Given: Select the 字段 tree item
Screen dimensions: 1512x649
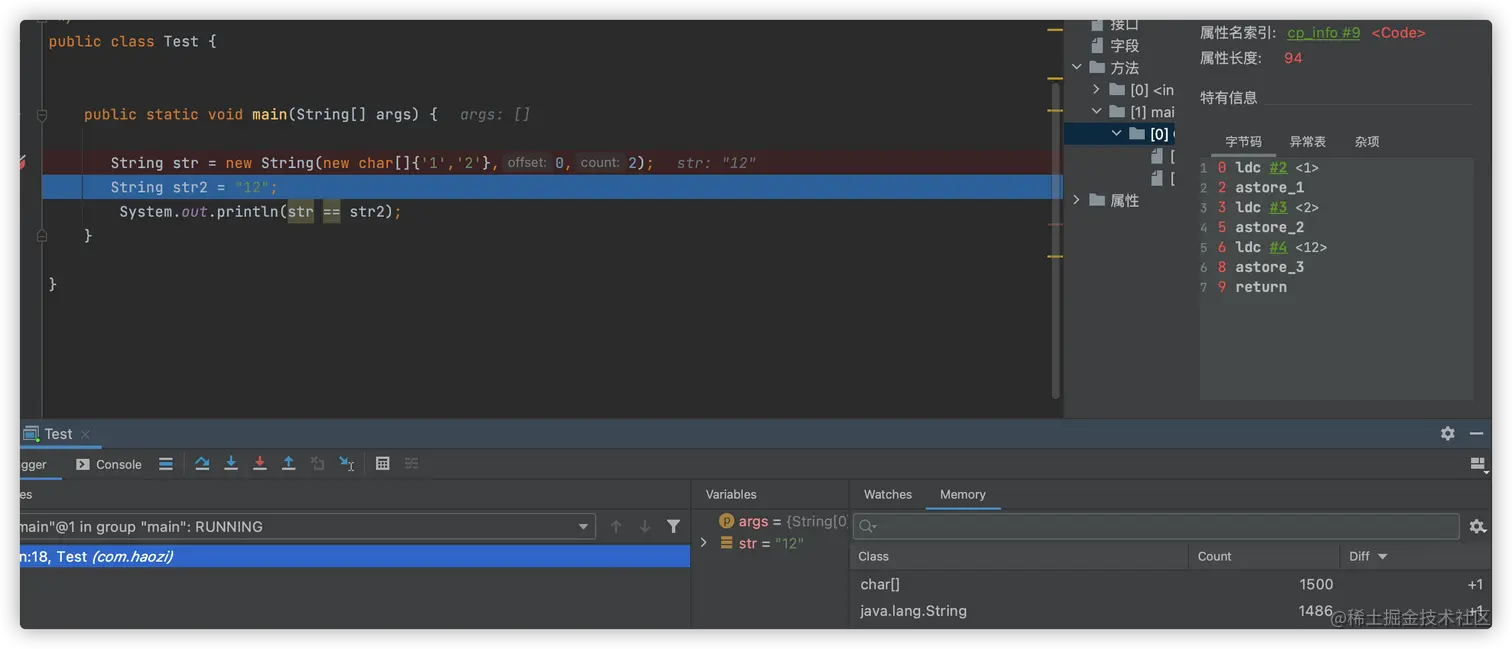Looking at the screenshot, I should (1124, 46).
